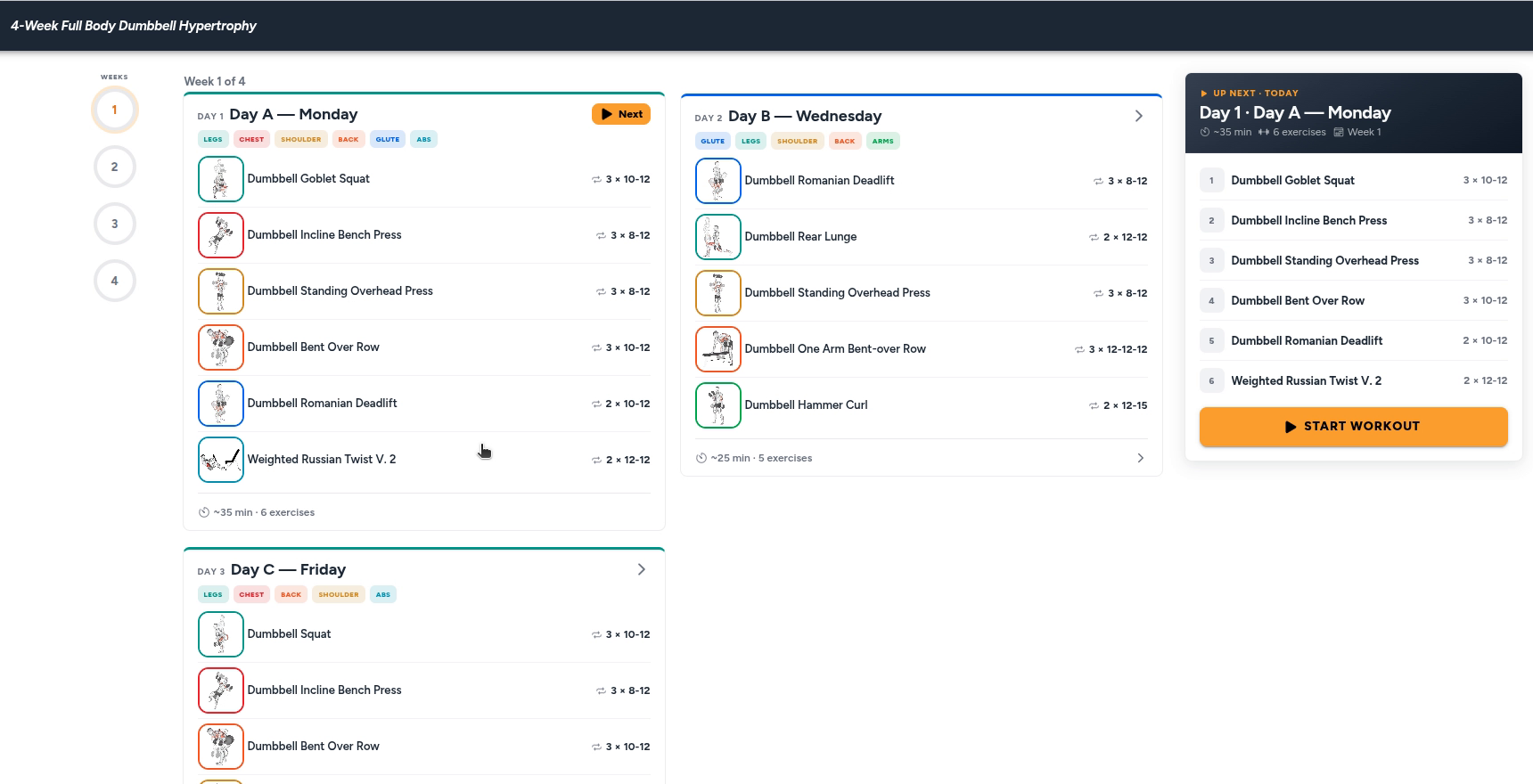Click the 2 × 12-15 value for Hammer Curl
Viewport: 1533px width, 784px height.
click(1125, 405)
